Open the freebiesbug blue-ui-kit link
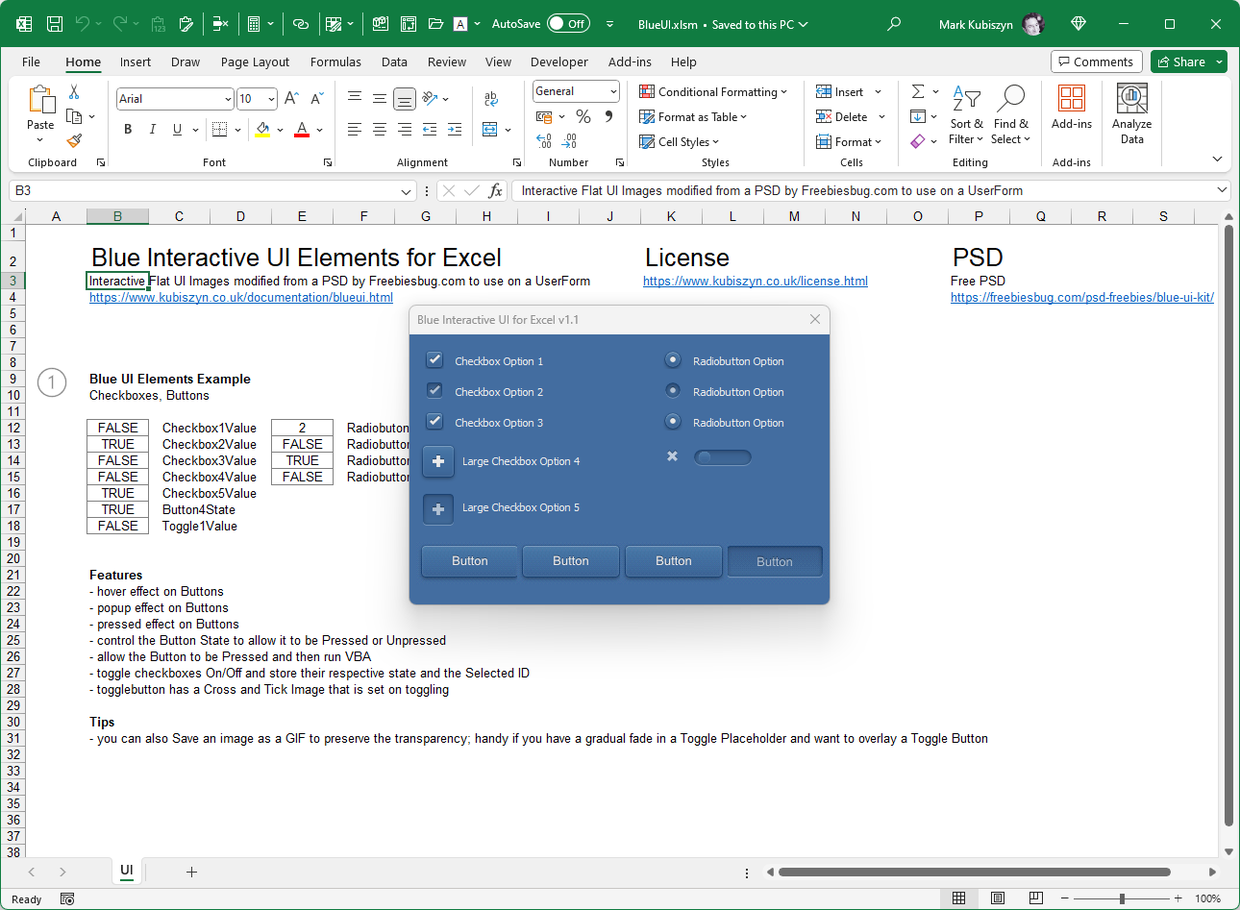The width and height of the screenshot is (1240, 910). pyautogui.click(x=1082, y=297)
